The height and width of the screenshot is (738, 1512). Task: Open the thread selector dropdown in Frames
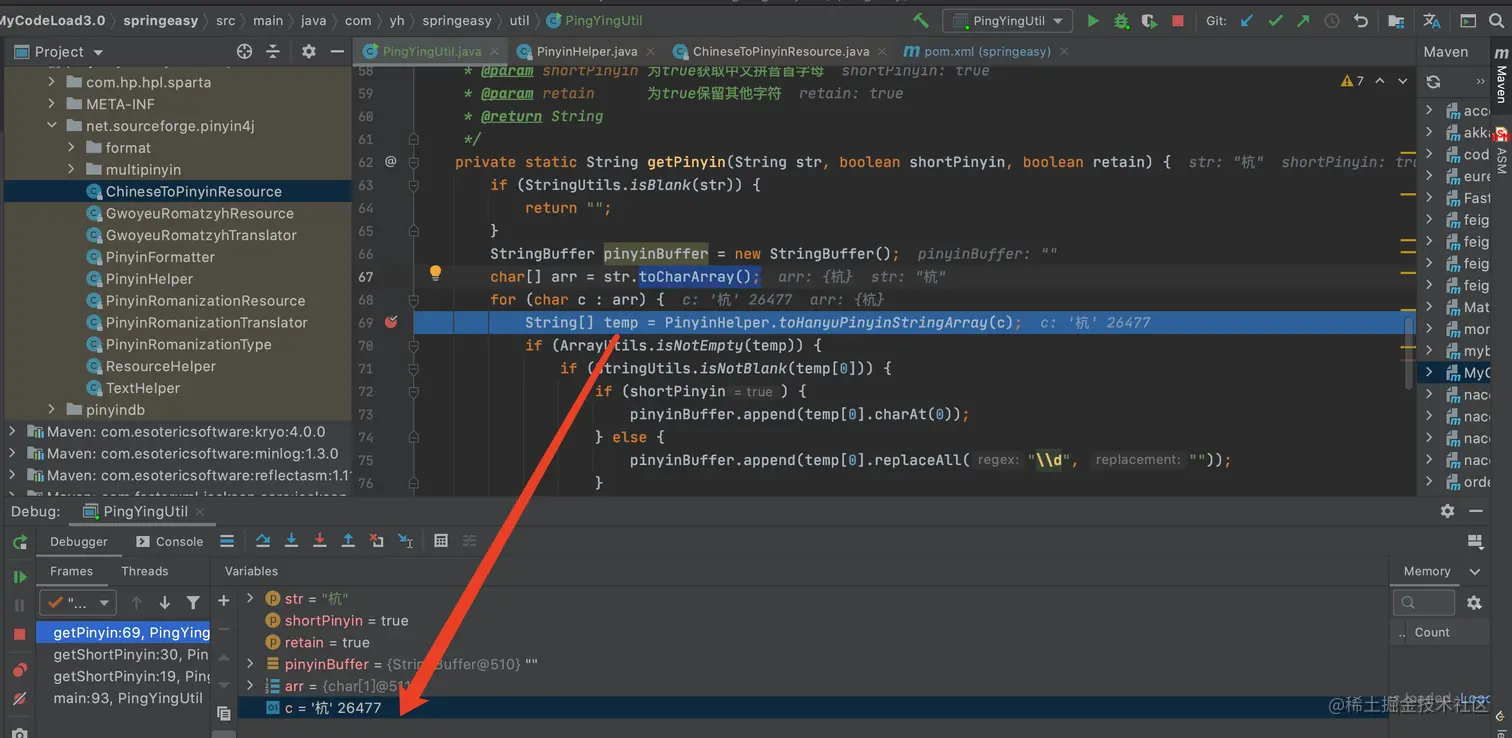(78, 603)
